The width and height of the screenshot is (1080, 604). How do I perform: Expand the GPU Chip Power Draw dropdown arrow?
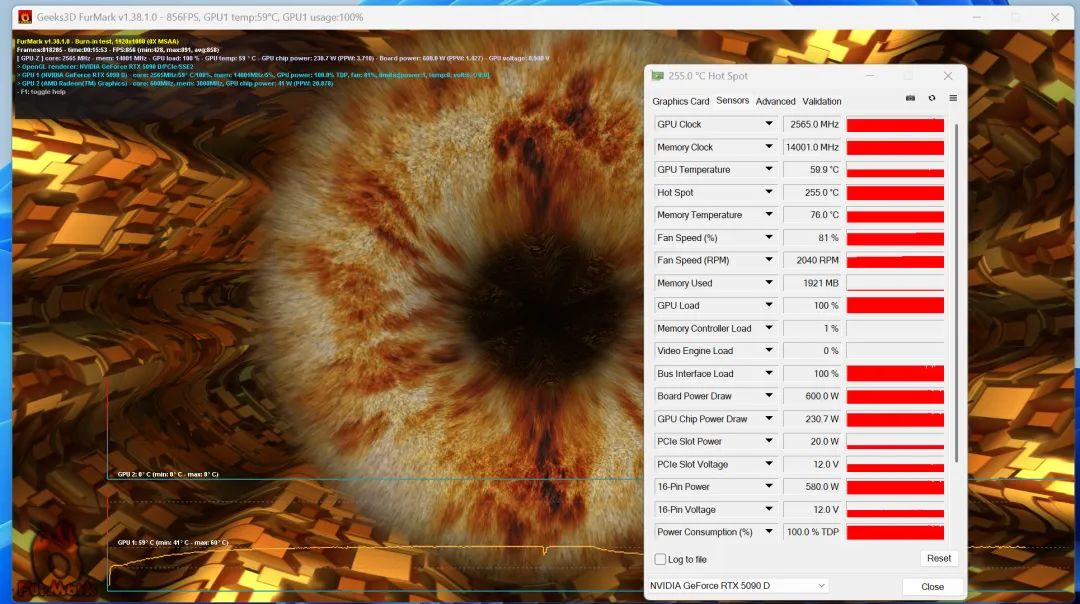tap(769, 419)
